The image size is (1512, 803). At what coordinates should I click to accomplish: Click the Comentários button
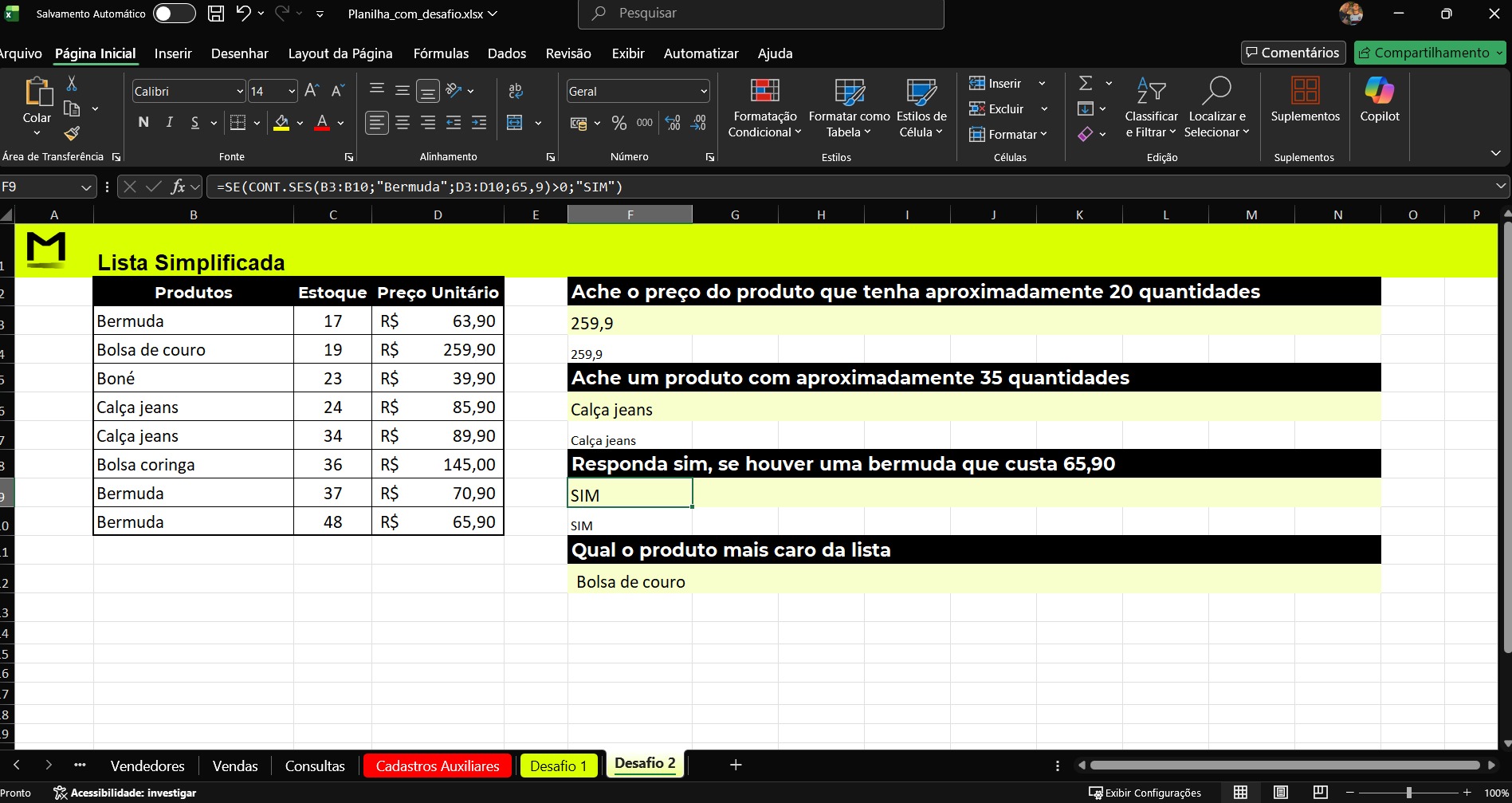1294,53
